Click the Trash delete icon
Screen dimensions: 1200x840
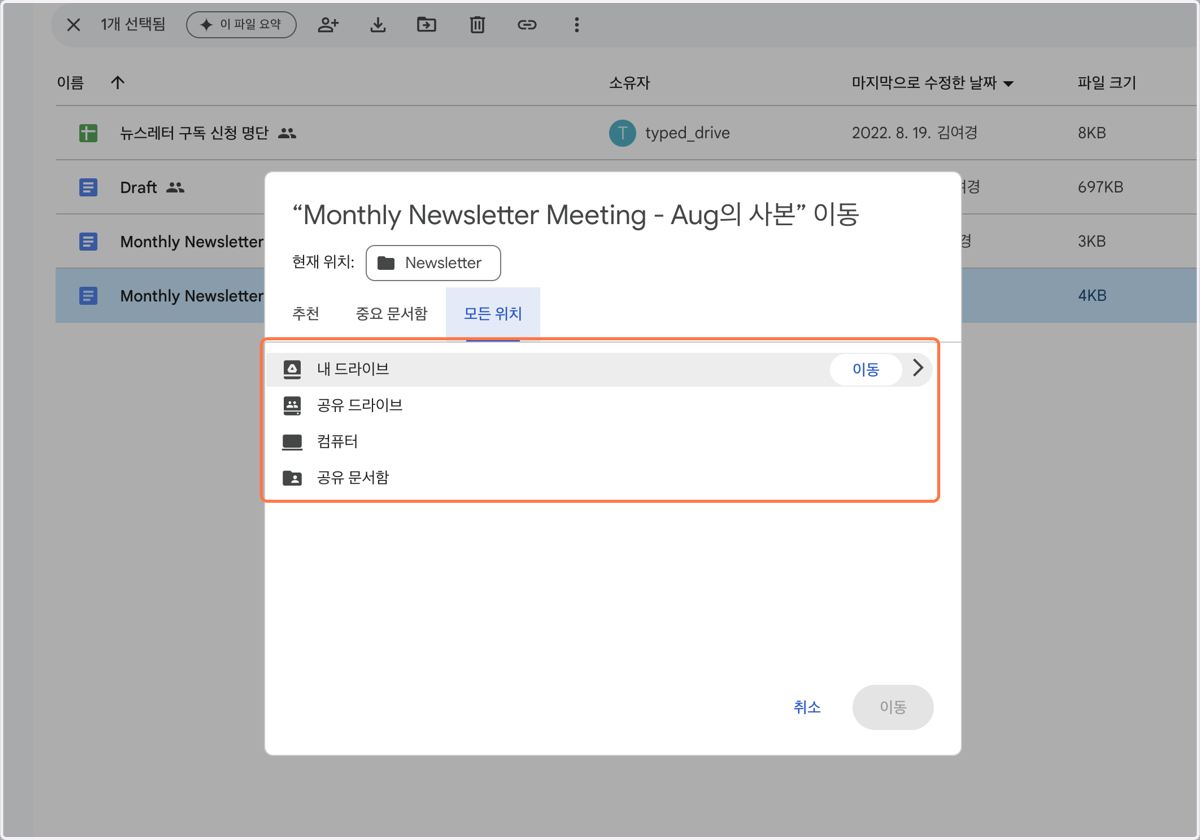tap(477, 25)
